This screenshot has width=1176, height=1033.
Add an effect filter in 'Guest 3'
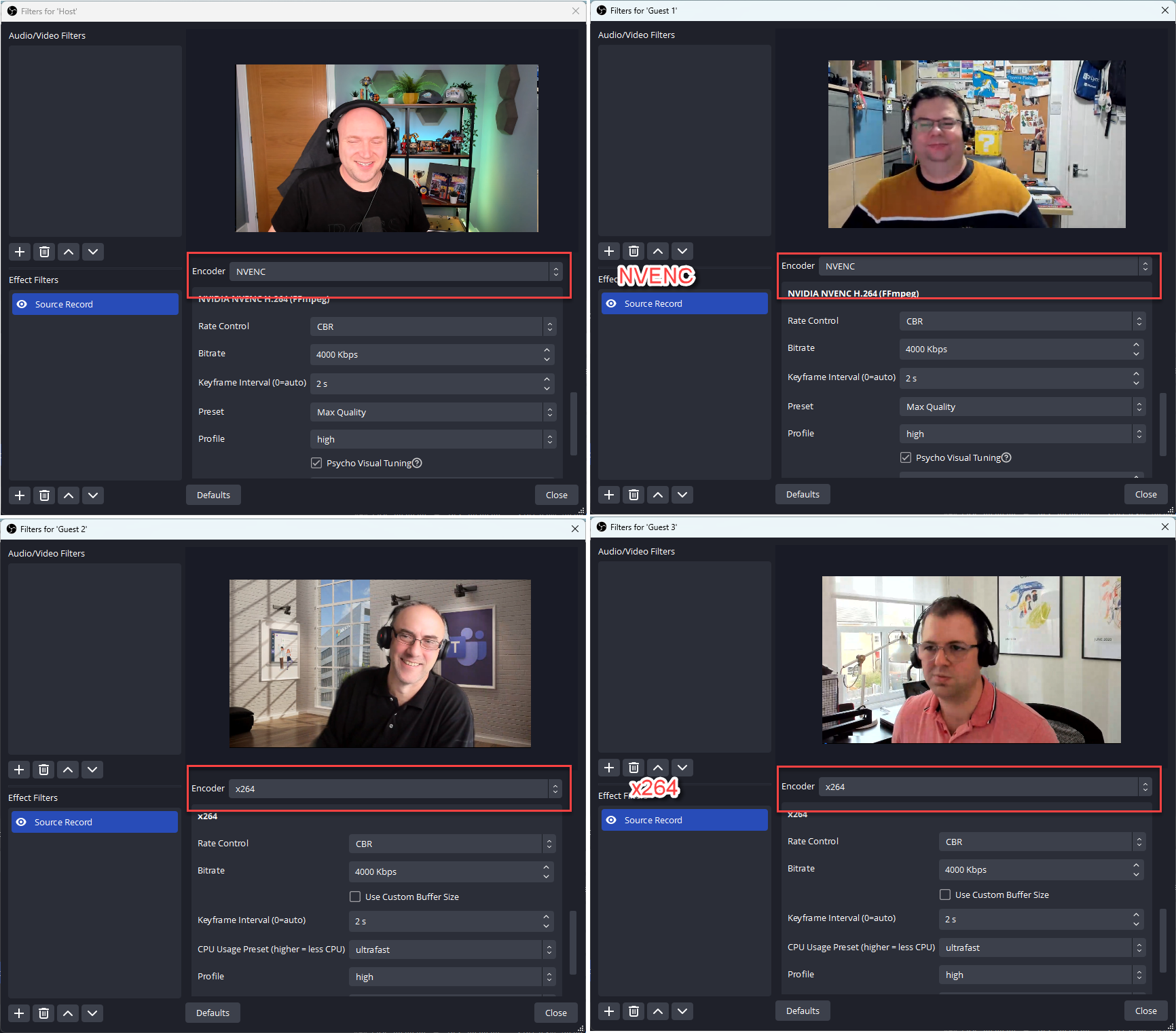tap(609, 1011)
